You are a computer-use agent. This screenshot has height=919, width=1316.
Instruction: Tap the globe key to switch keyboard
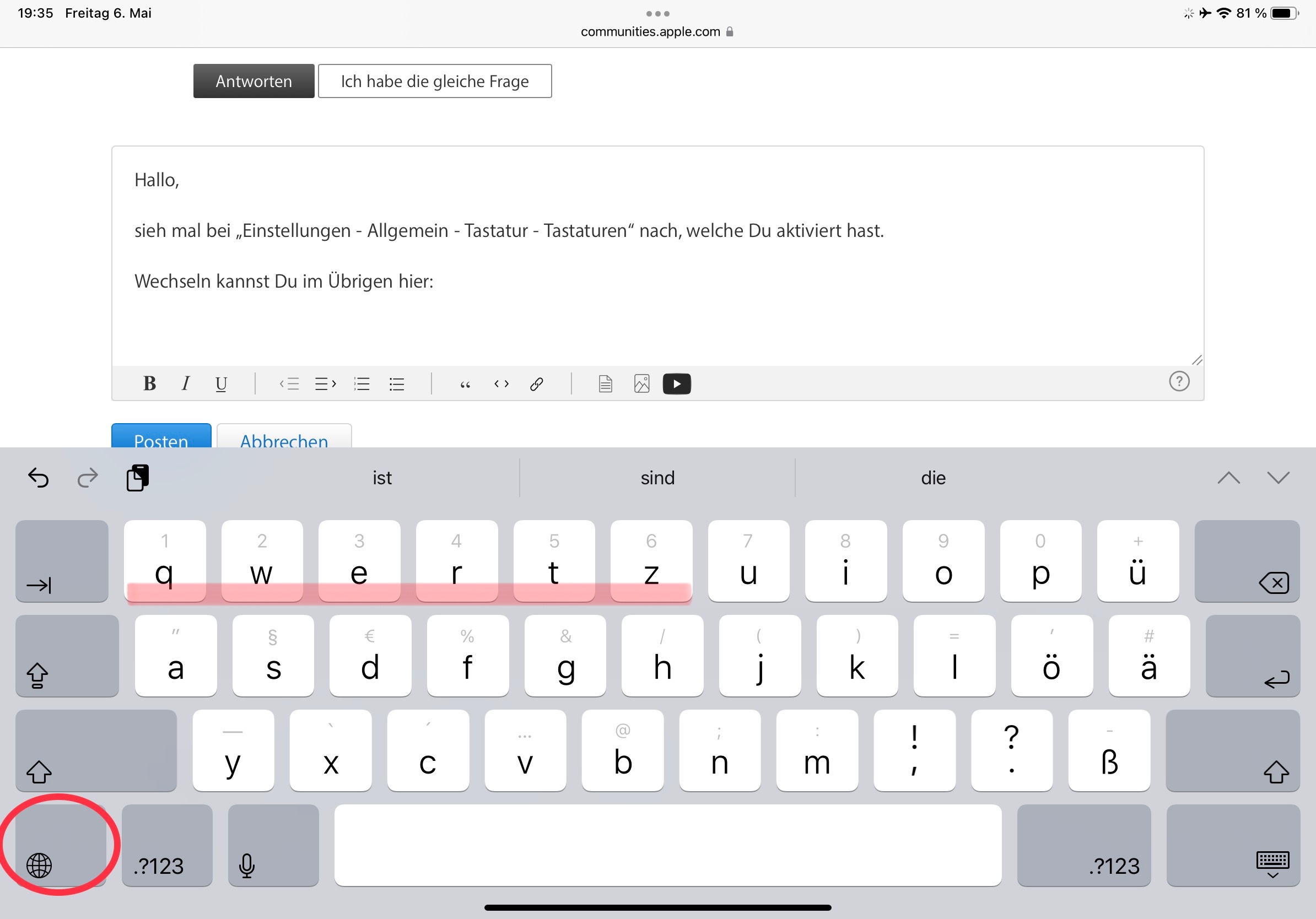tap(60, 846)
